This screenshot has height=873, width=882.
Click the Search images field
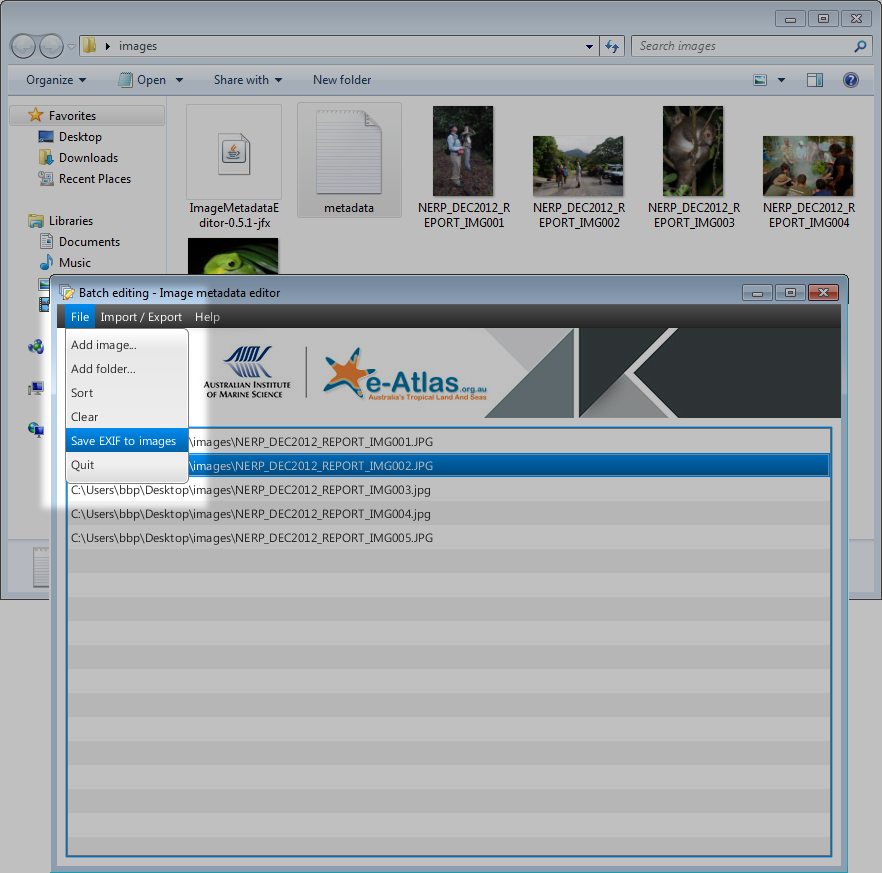coord(742,46)
